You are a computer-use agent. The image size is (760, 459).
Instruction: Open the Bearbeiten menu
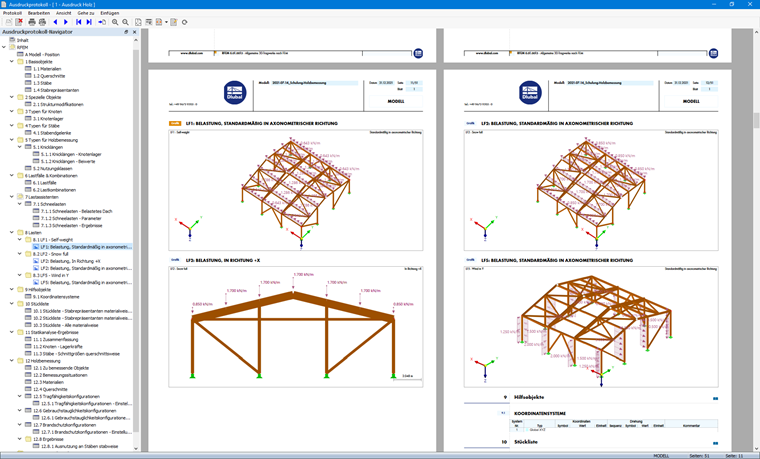pyautogui.click(x=39, y=13)
